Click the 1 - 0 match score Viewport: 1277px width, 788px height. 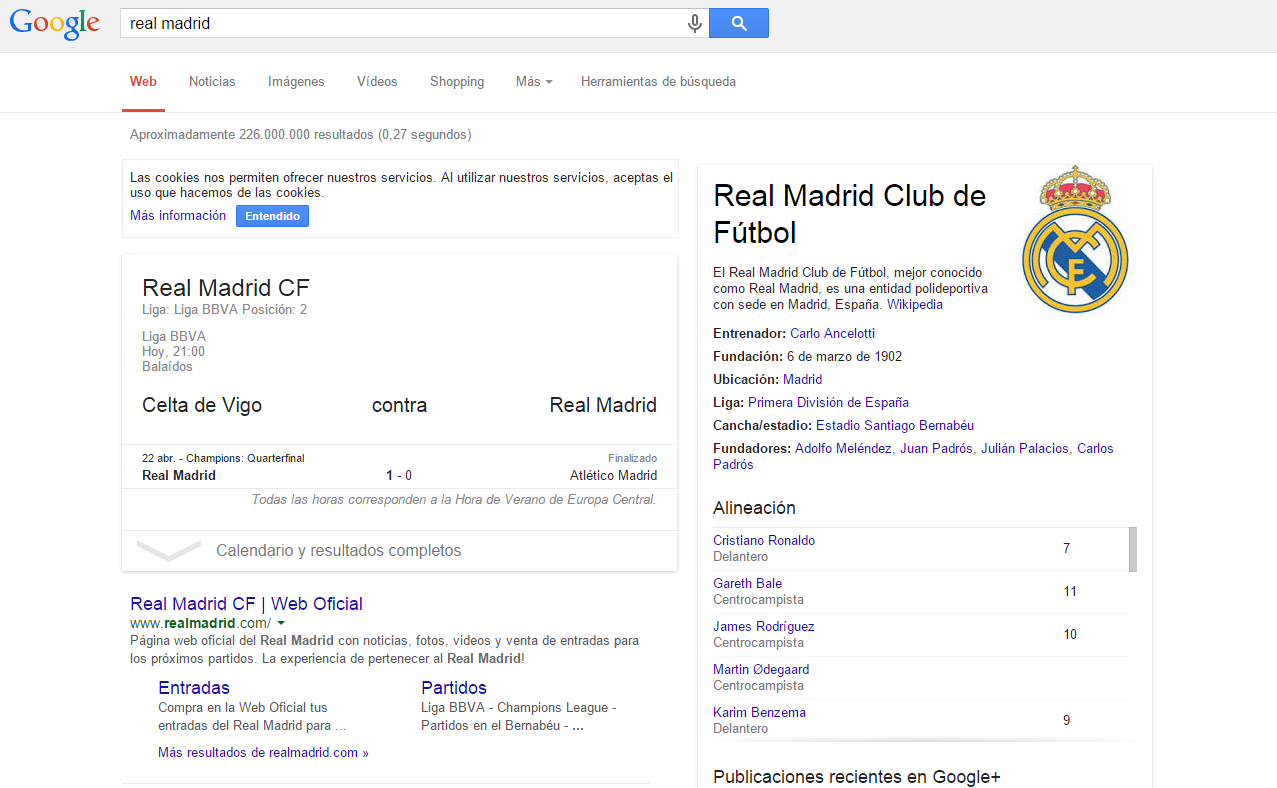[x=399, y=476]
